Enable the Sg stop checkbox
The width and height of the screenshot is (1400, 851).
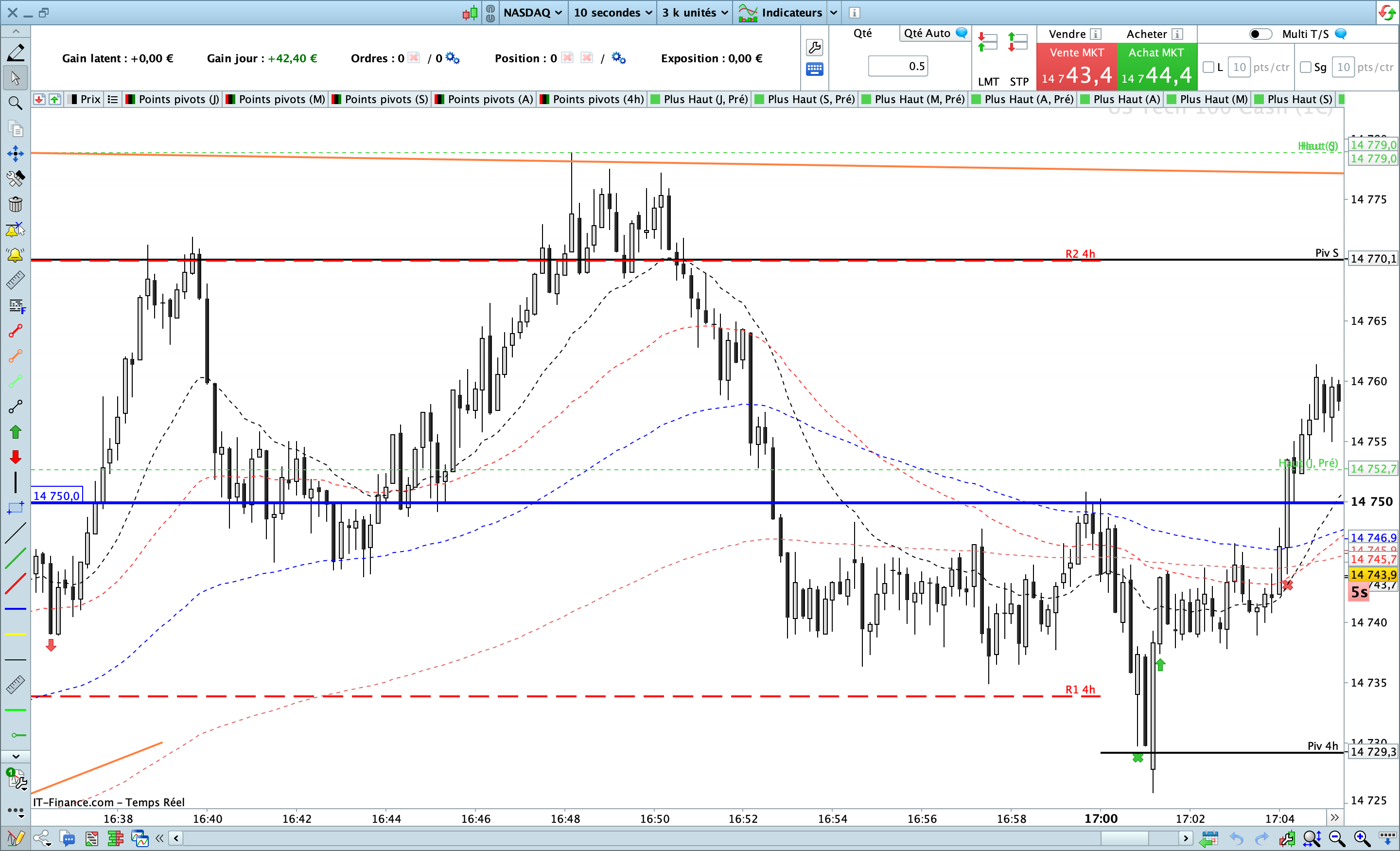[x=1306, y=67]
